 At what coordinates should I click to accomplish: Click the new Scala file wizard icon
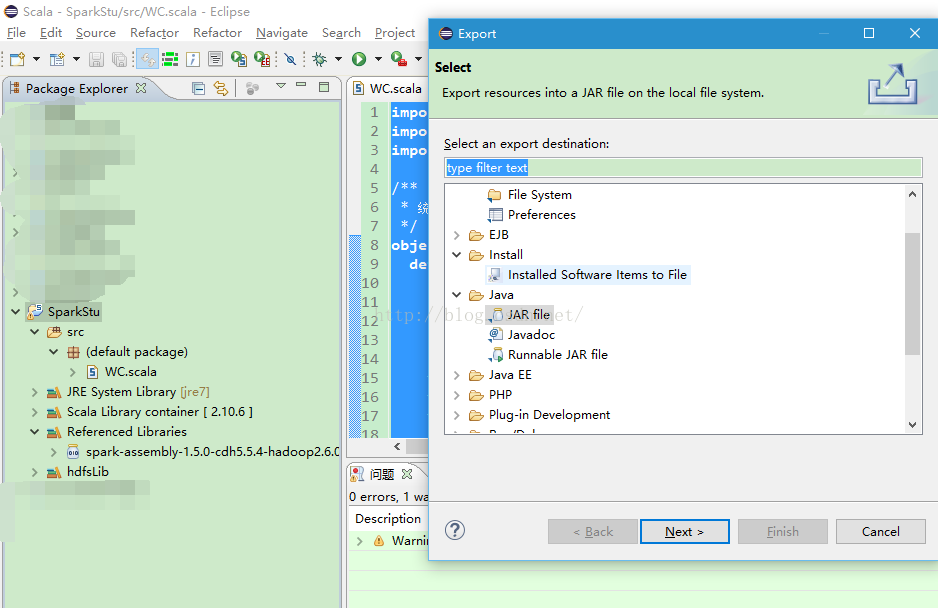[x=57, y=59]
